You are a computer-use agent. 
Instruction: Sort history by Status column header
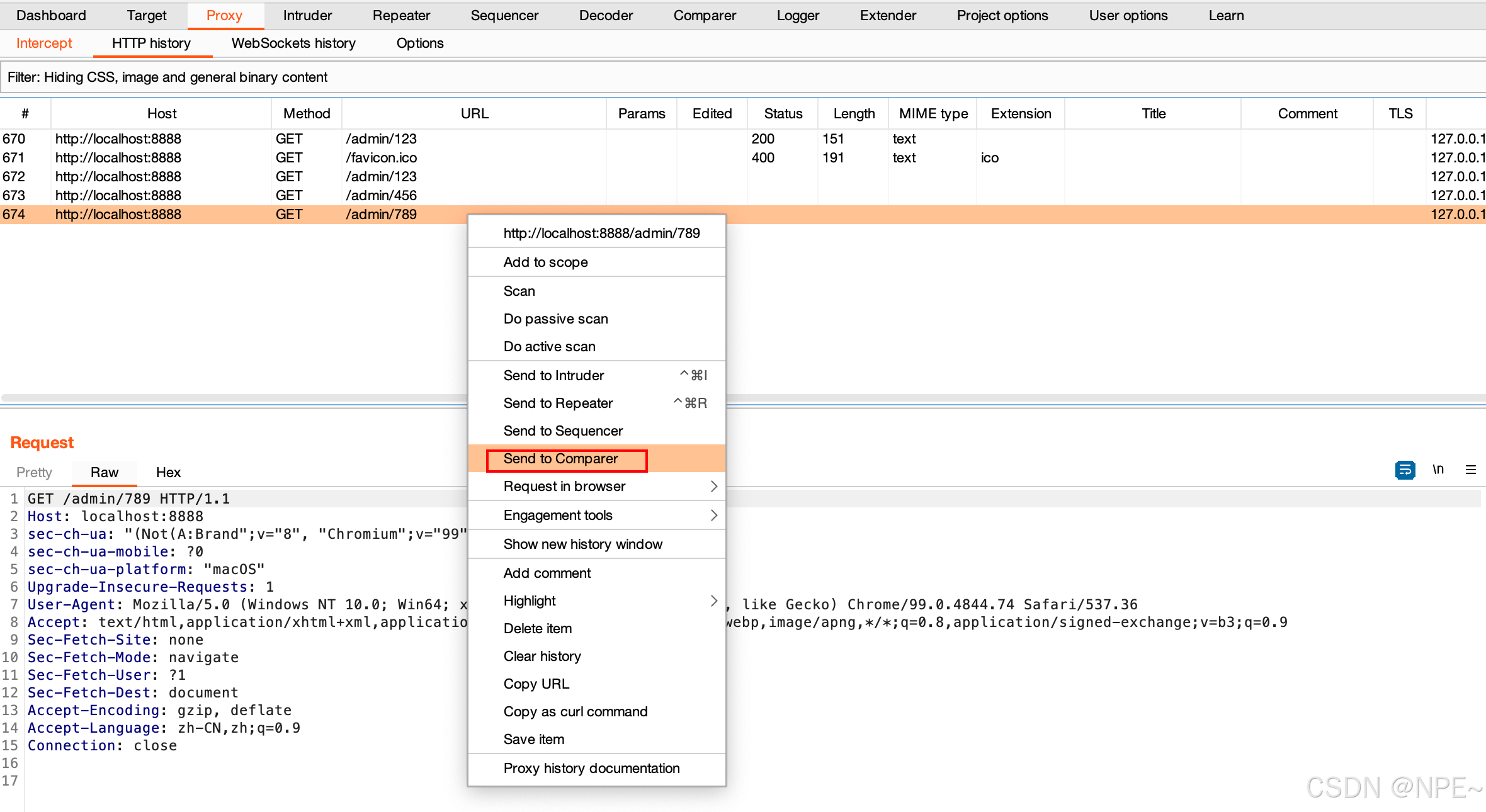point(783,113)
